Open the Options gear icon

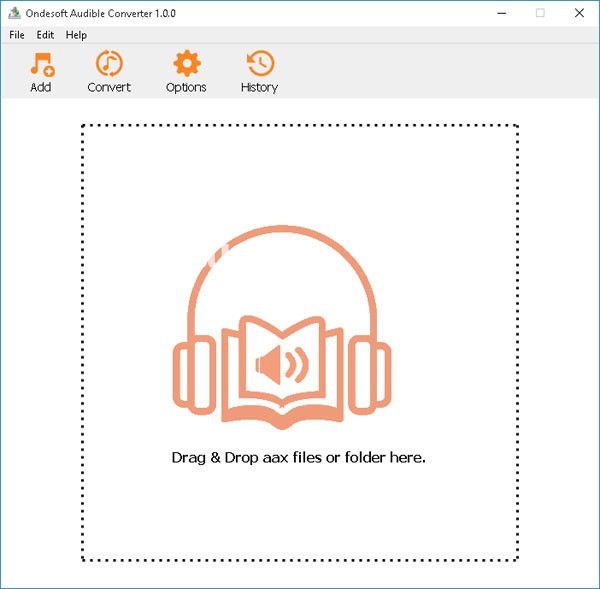(x=186, y=63)
